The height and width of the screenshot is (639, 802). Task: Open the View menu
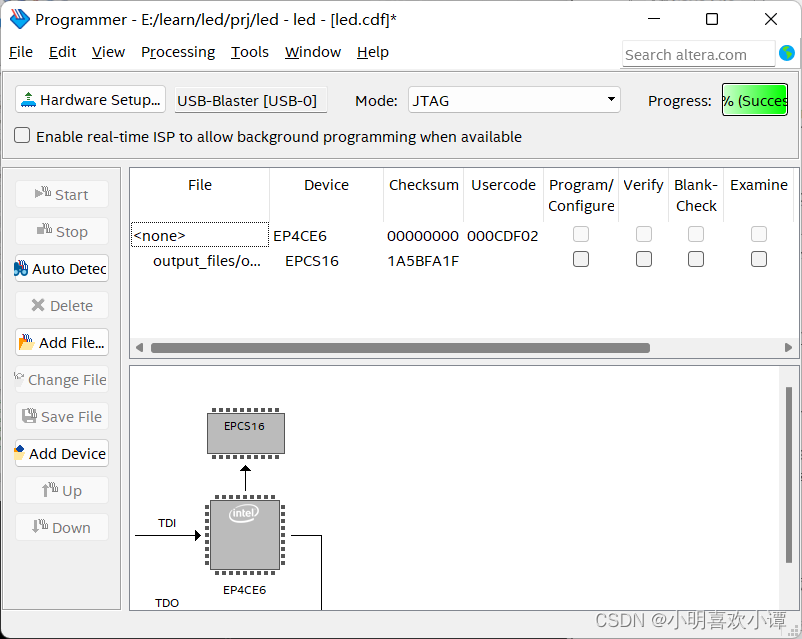click(108, 52)
